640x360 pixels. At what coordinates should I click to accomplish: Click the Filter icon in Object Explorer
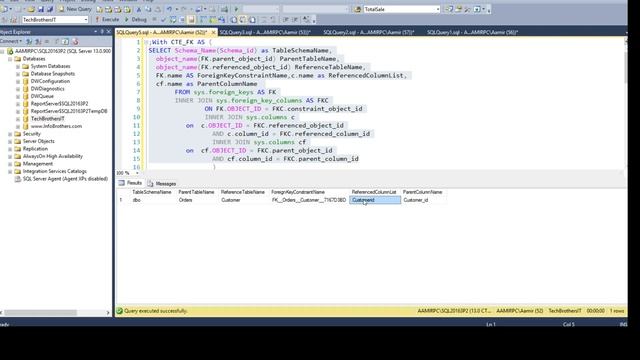pos(56,41)
